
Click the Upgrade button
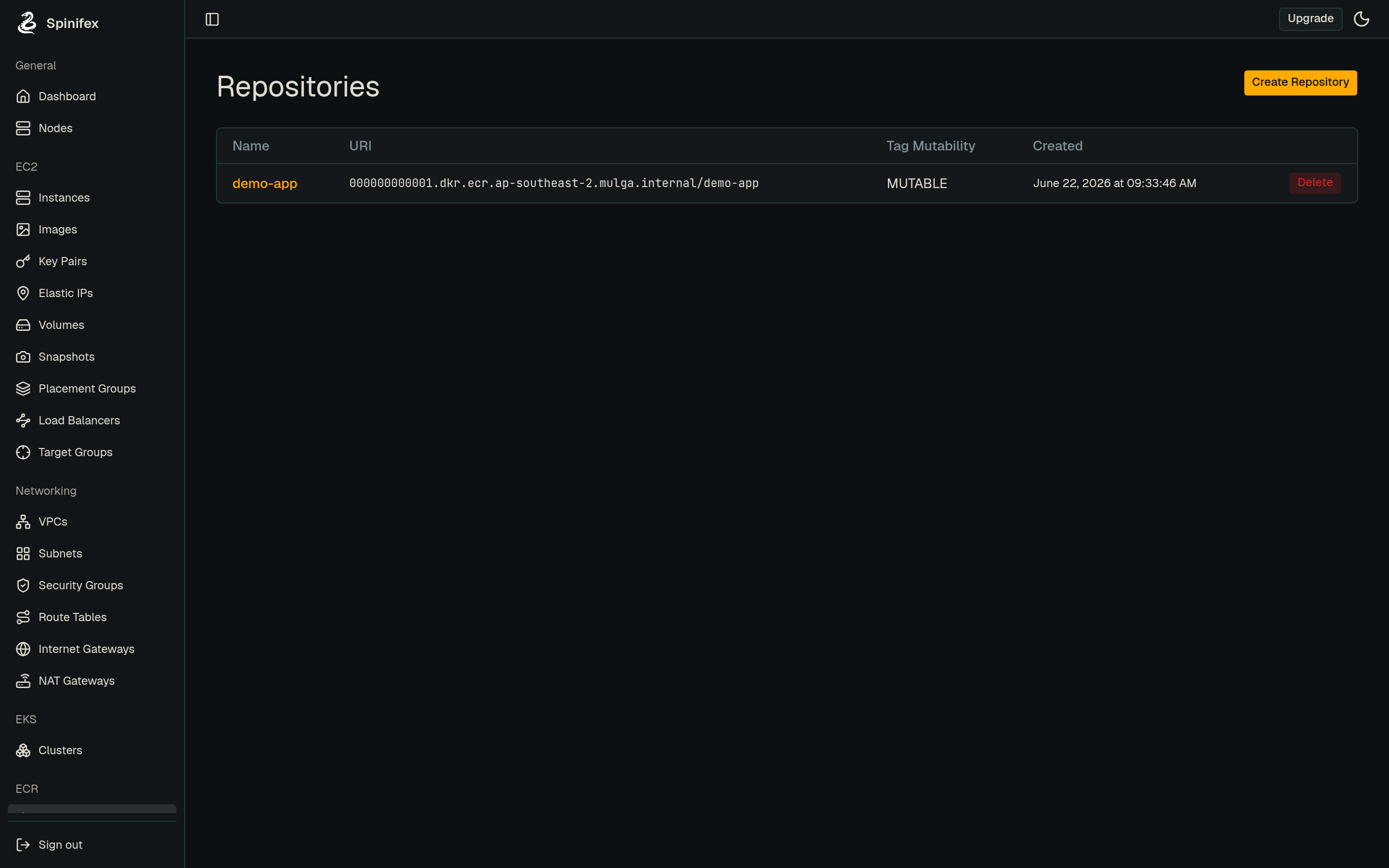[1310, 19]
